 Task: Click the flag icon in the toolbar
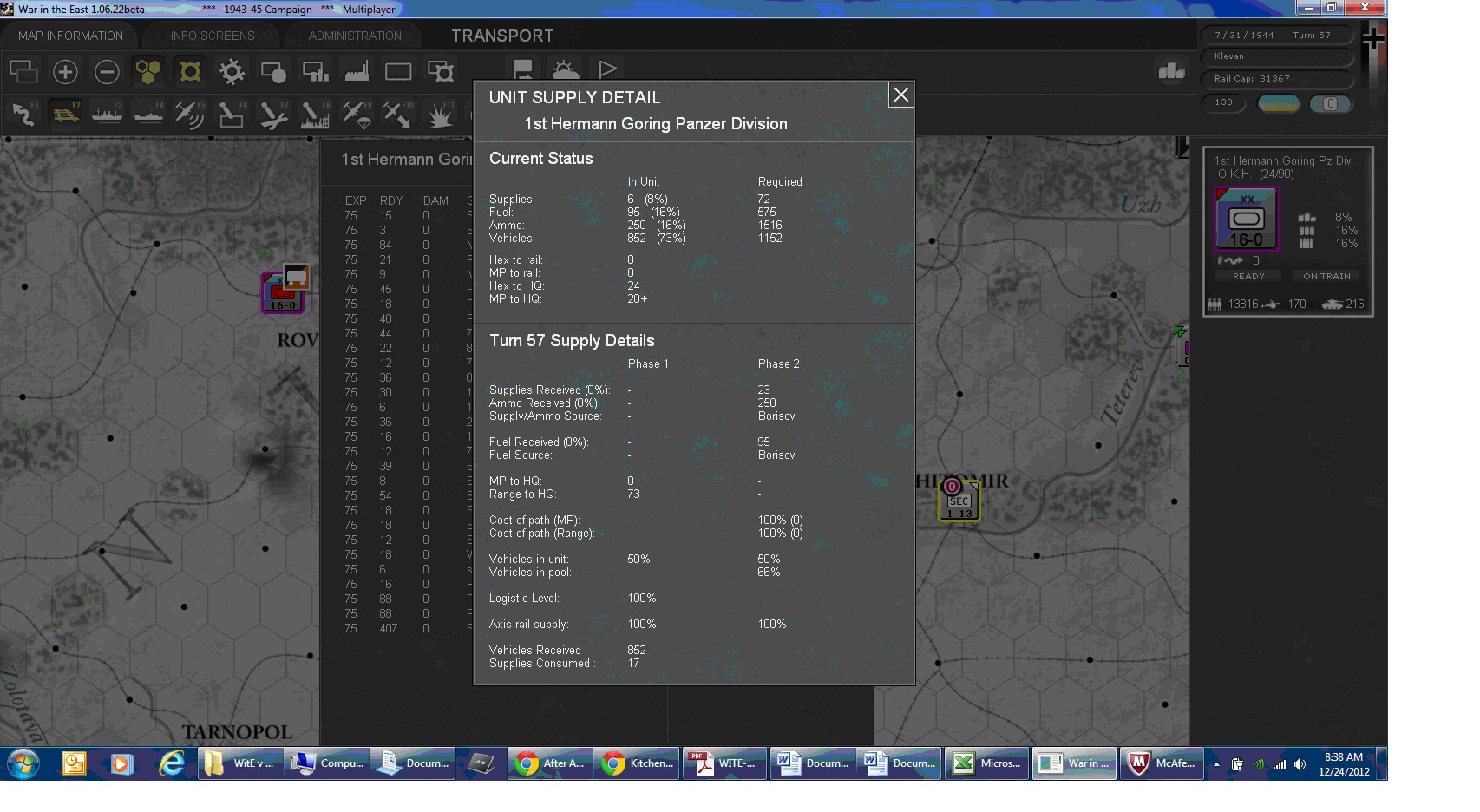click(x=523, y=69)
